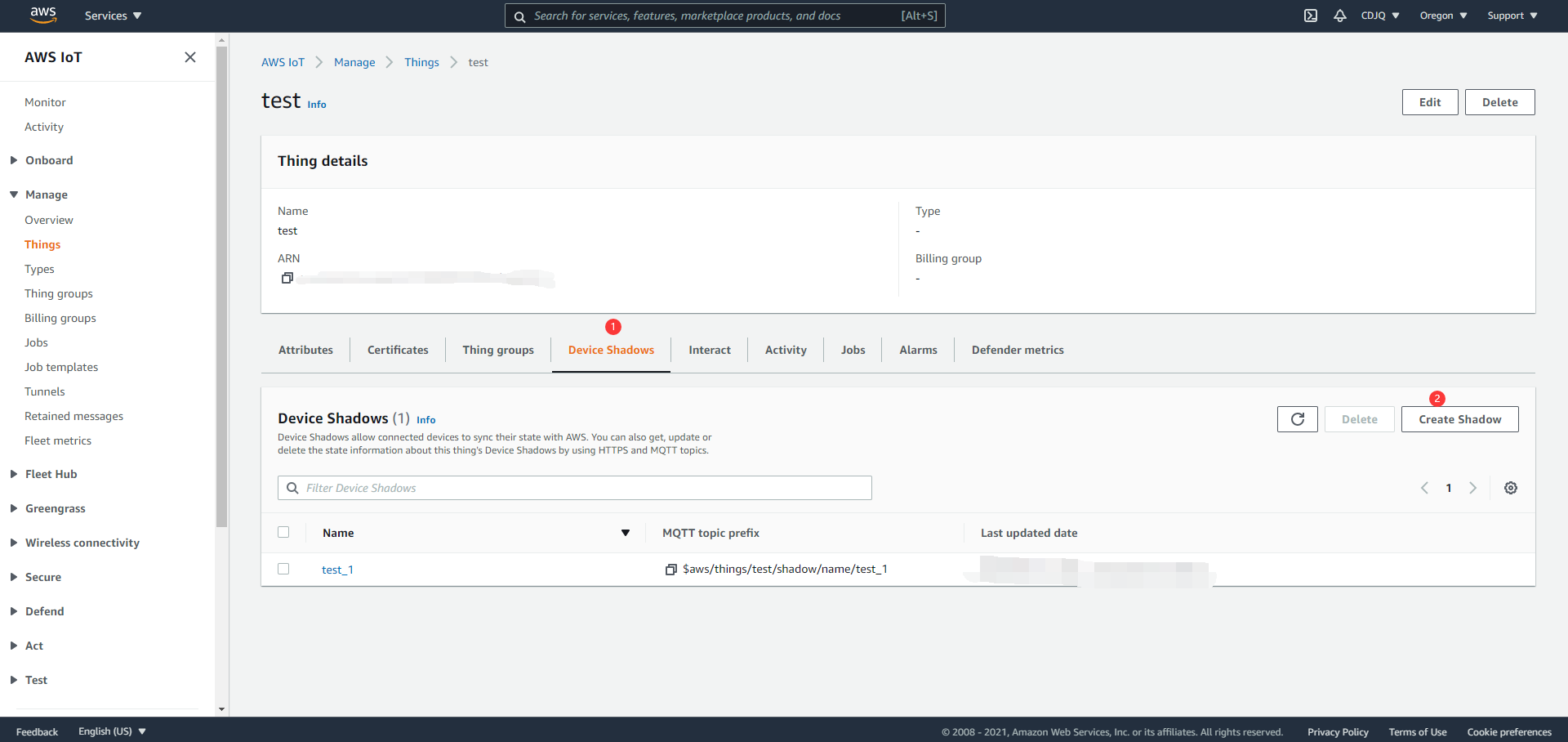The image size is (1568, 742).
Task: Select all Device Shadows checkbox
Action: pyautogui.click(x=283, y=532)
